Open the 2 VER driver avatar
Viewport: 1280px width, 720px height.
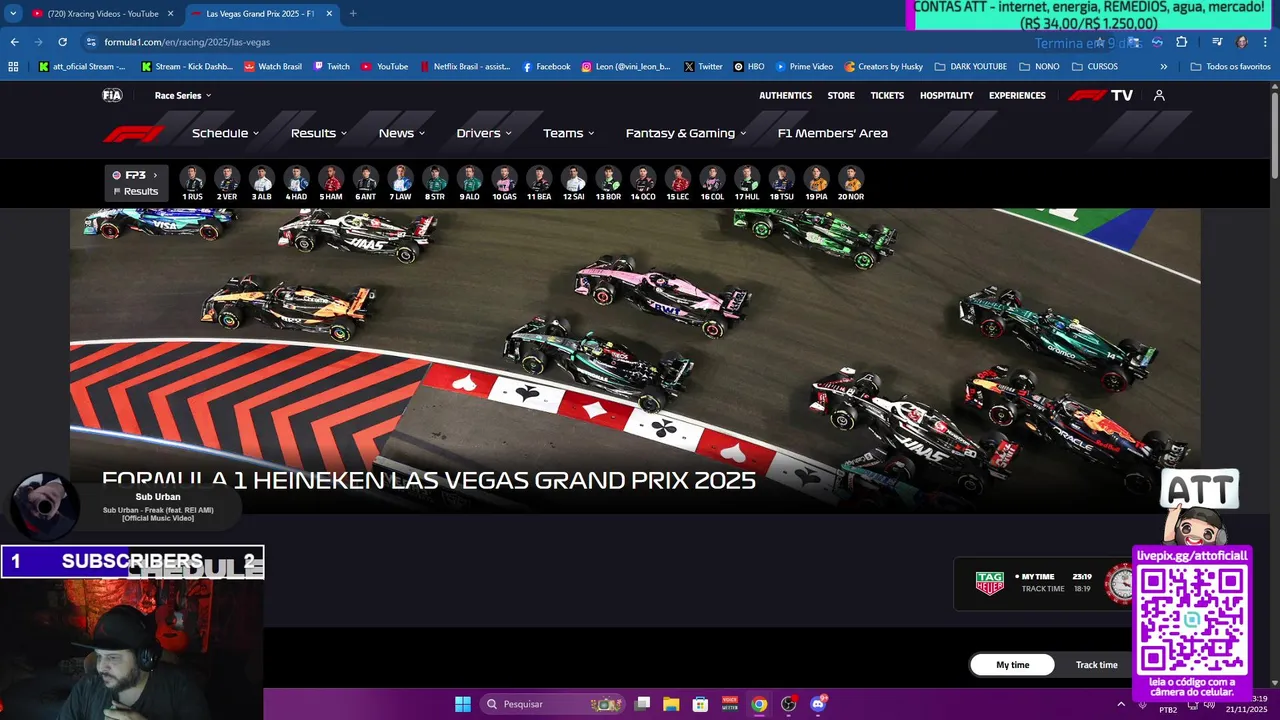[x=227, y=183]
